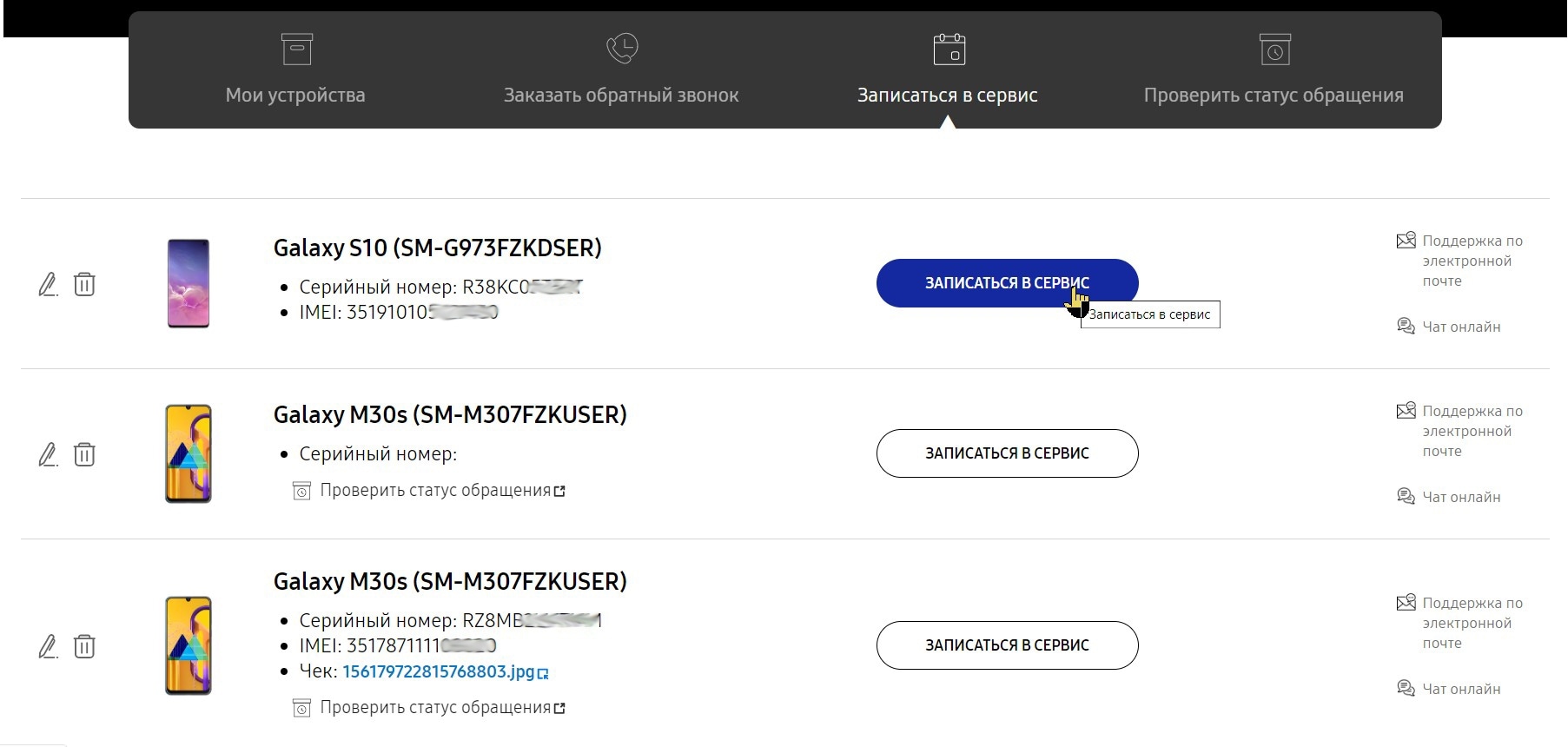Edit the Galaxy S10 device with pencil icon
This screenshot has height=747, width=1568.
pyautogui.click(x=48, y=284)
